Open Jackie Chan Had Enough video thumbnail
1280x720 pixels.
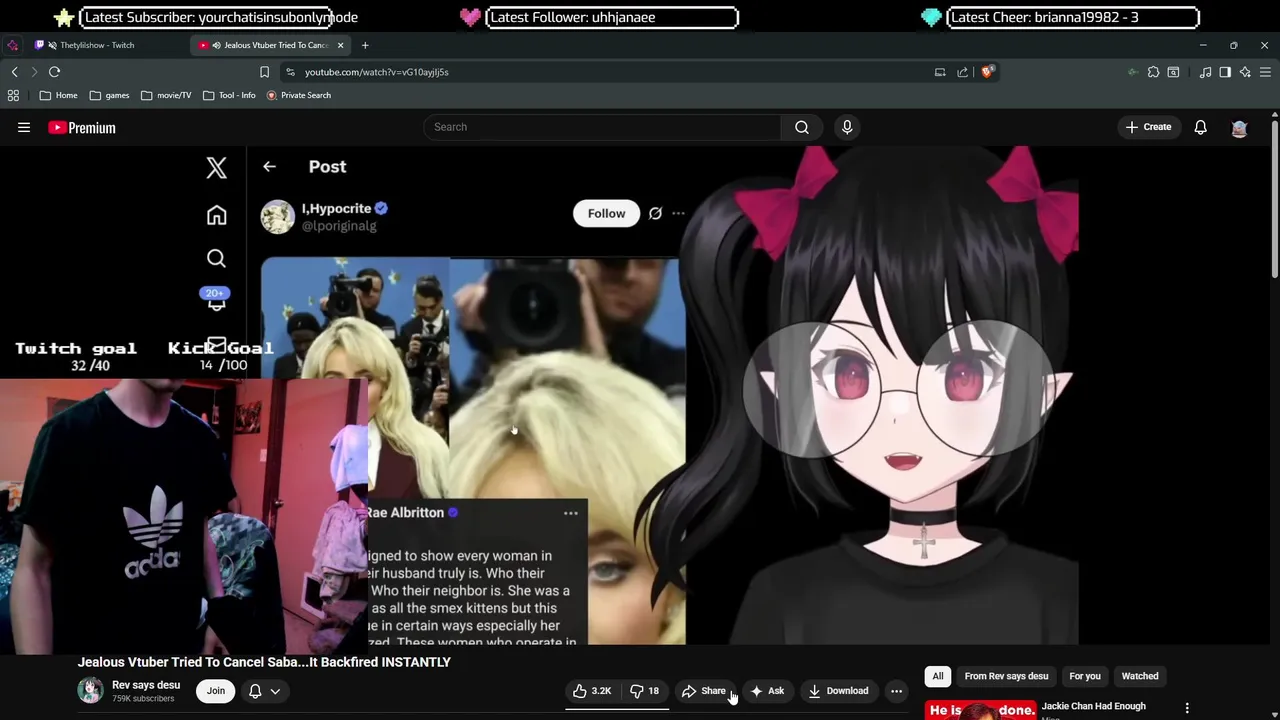980,709
